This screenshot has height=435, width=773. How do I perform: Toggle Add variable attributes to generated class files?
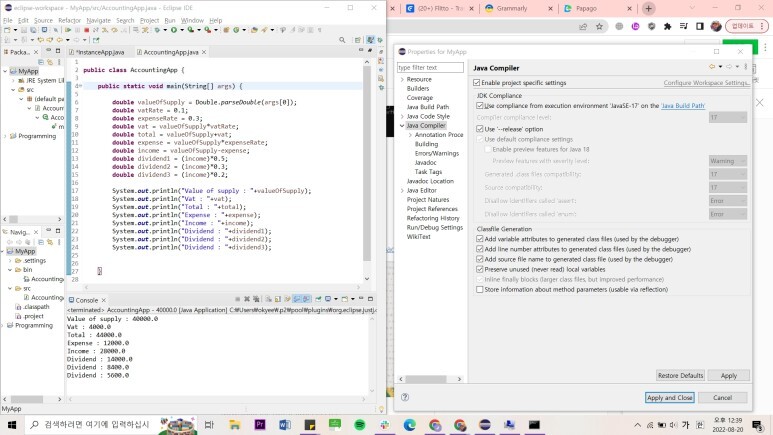pos(480,239)
